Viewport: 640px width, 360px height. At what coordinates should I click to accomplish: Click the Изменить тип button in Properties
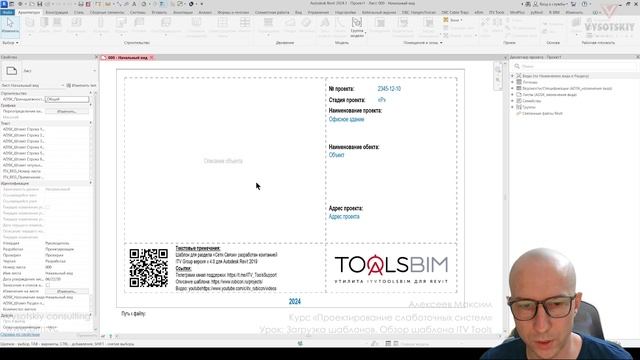[x=81, y=86]
